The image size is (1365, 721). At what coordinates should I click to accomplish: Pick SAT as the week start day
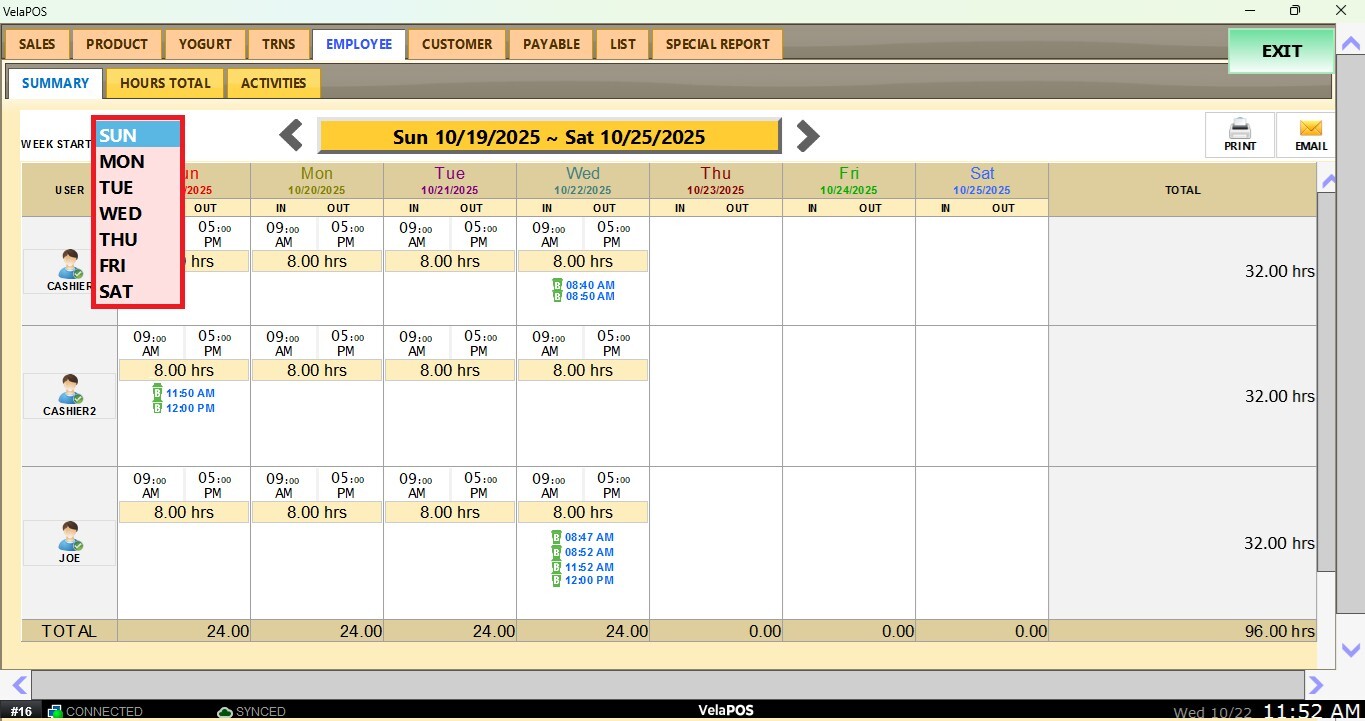click(116, 292)
